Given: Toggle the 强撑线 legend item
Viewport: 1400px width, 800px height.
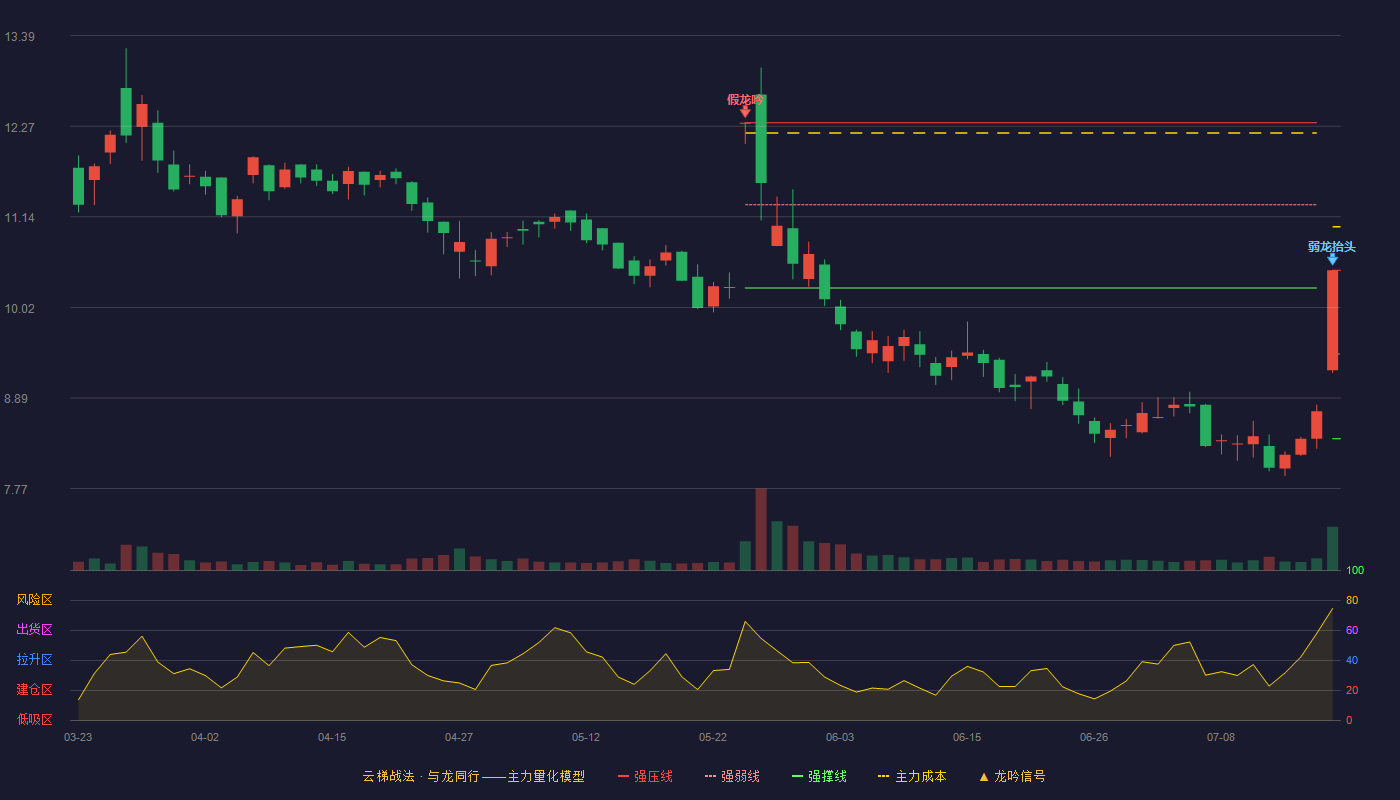Looking at the screenshot, I should [x=819, y=776].
